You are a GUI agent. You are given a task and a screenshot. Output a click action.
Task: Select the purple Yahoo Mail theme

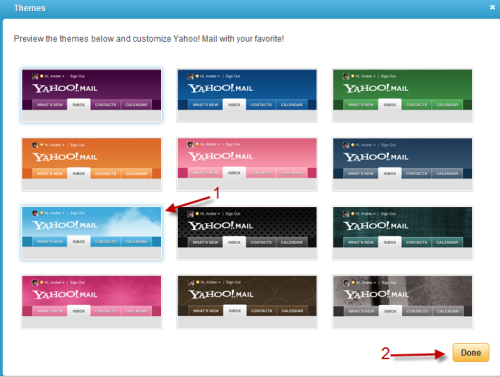(92, 95)
